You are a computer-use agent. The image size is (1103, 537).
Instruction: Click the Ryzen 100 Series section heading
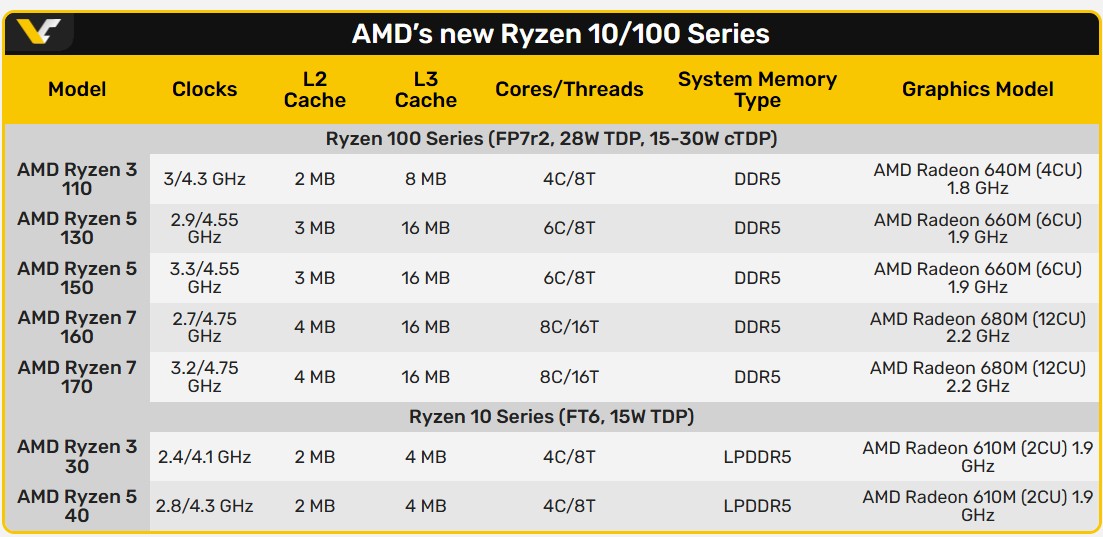(552, 138)
